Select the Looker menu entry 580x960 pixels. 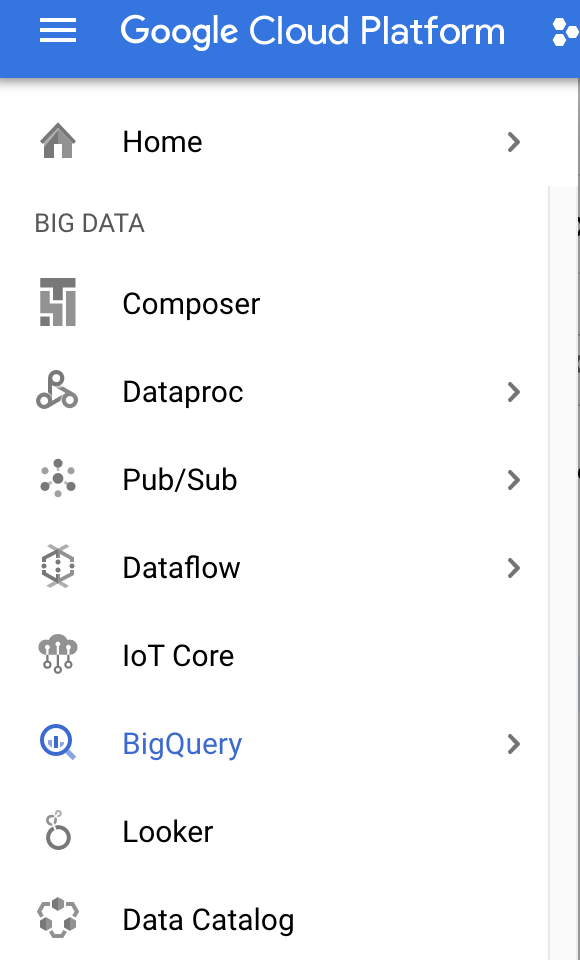274,831
